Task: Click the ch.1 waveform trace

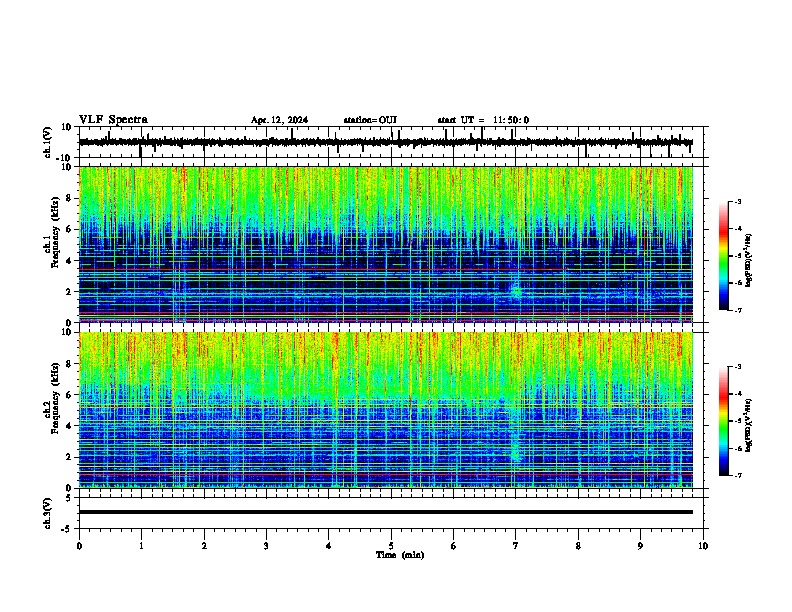Action: pos(385,142)
